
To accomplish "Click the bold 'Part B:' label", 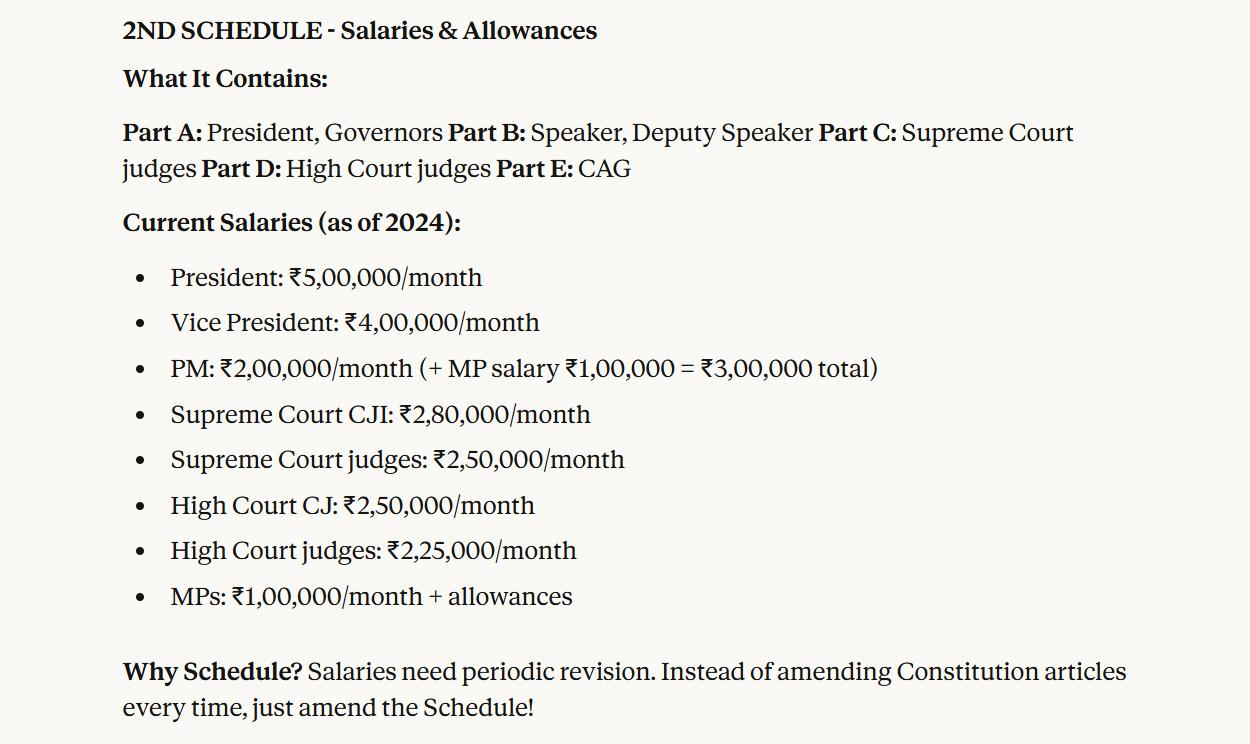I will (486, 133).
